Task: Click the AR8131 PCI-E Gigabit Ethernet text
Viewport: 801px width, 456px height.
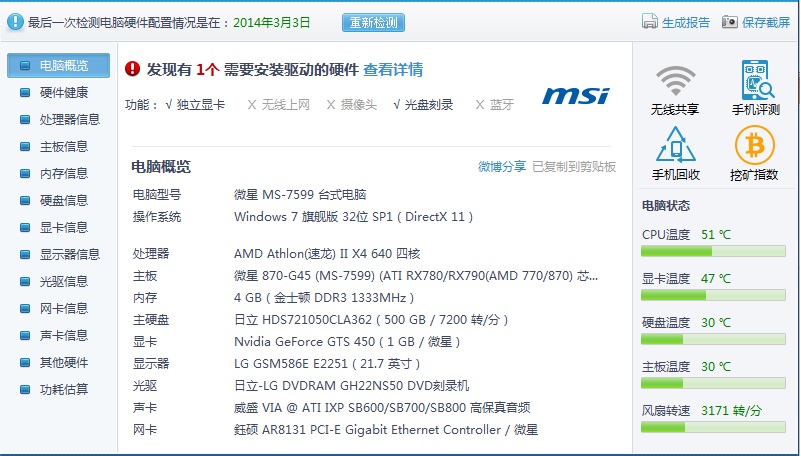Action: 386,429
